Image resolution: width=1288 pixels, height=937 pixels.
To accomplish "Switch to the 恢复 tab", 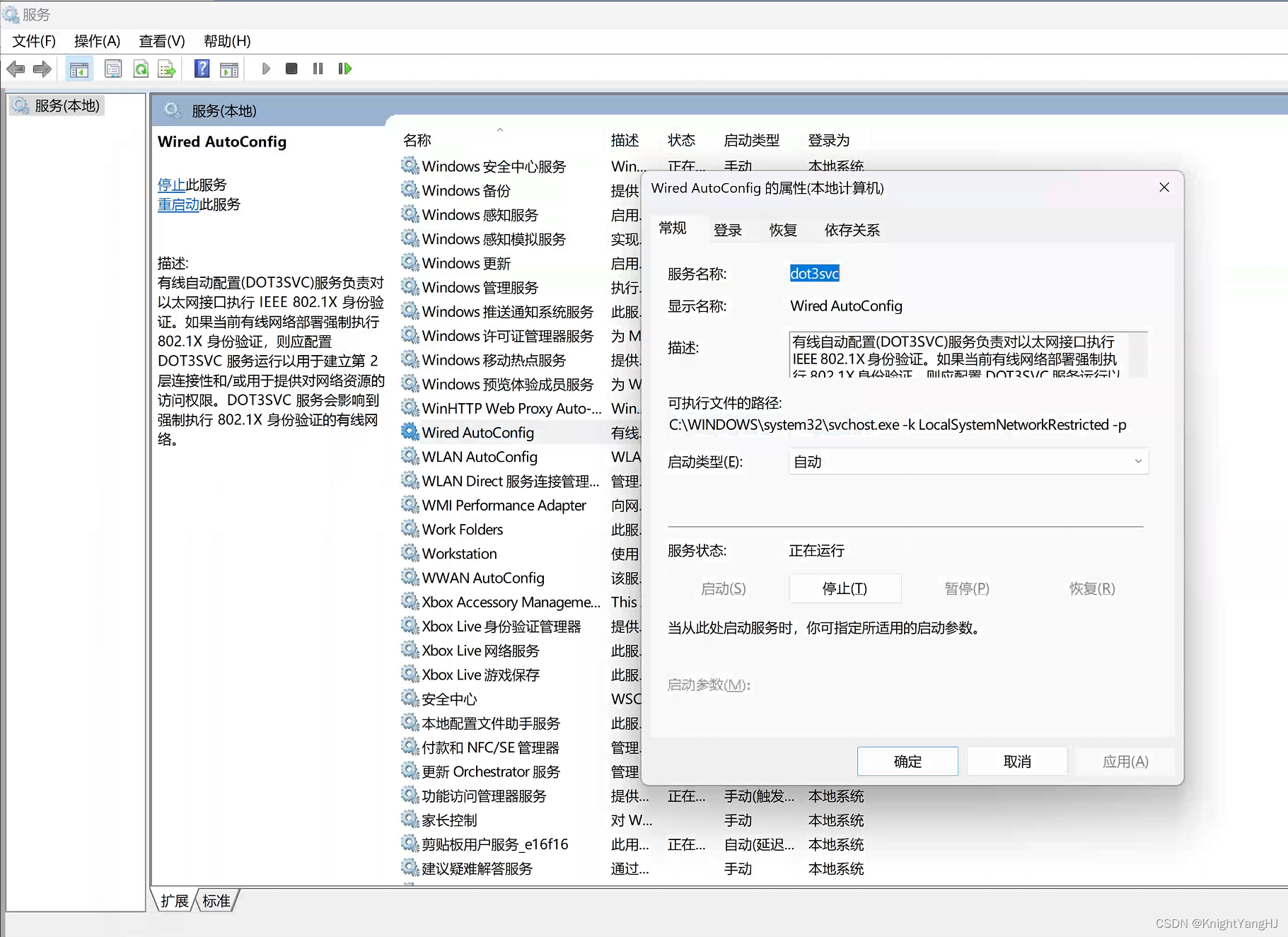I will 784,230.
